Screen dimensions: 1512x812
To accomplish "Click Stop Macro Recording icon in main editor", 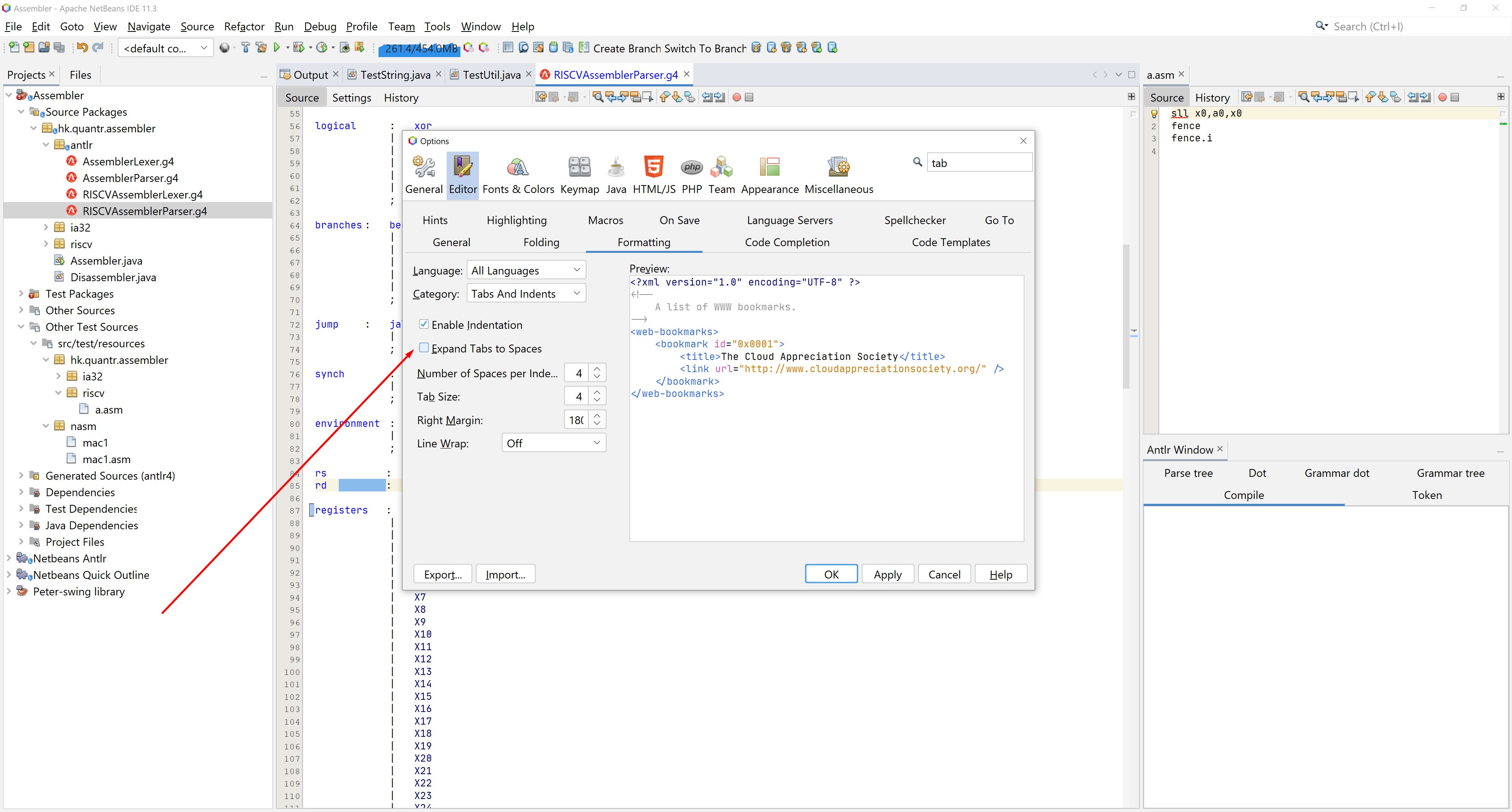I will pyautogui.click(x=749, y=97).
